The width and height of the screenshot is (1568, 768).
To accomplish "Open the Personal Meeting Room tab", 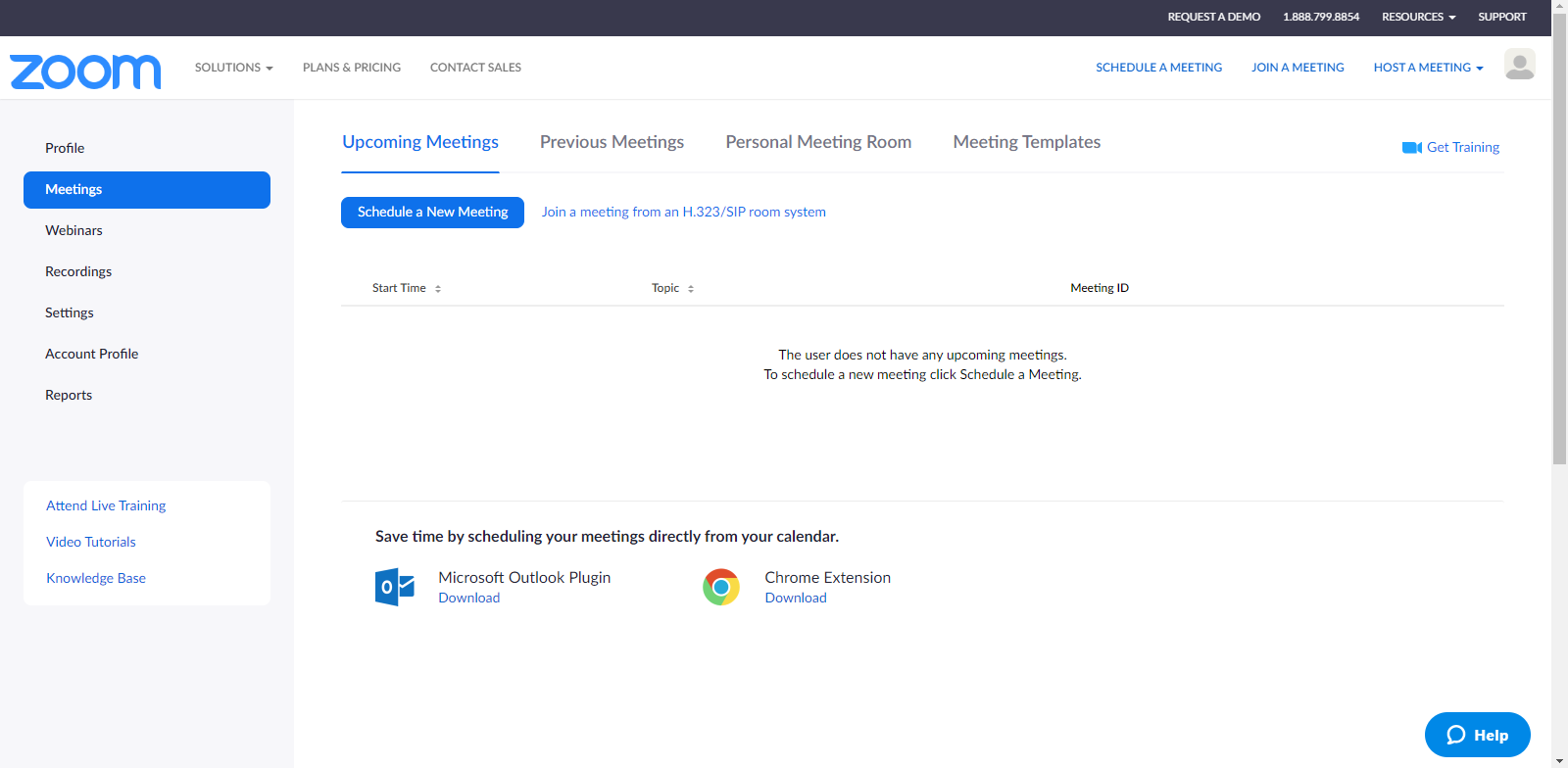I will pos(818,142).
